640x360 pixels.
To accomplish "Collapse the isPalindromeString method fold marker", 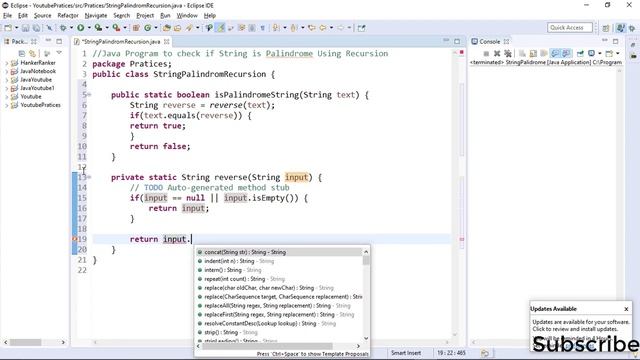I will click(89, 95).
